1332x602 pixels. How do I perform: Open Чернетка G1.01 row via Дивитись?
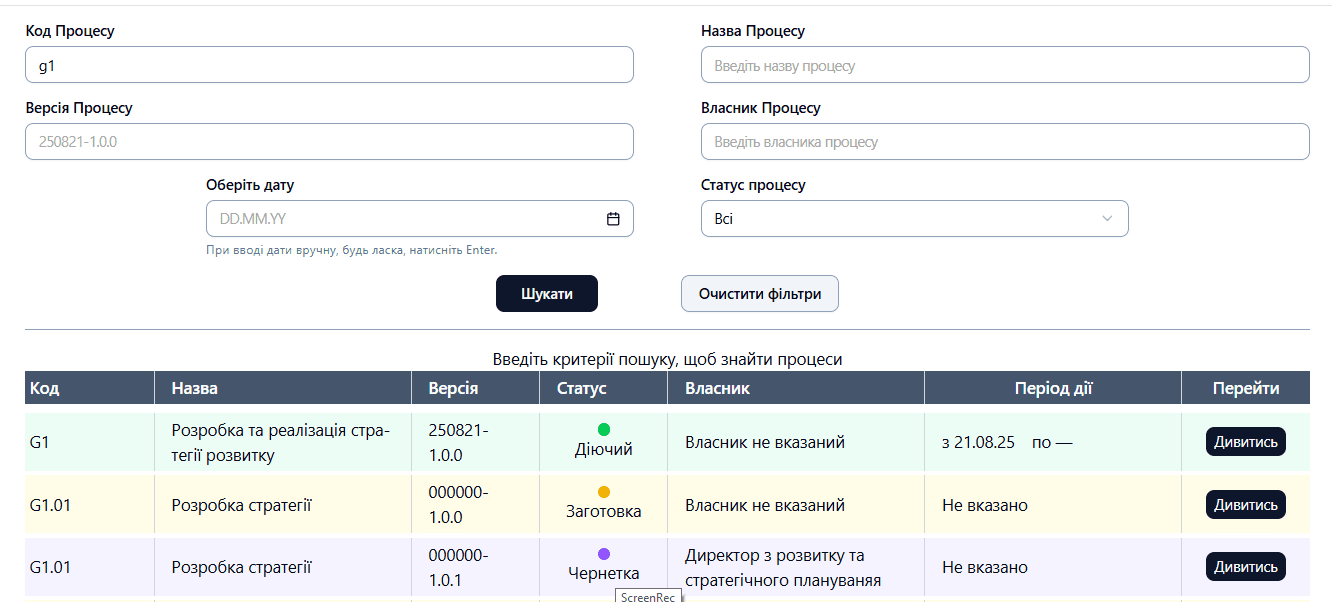coord(1245,567)
